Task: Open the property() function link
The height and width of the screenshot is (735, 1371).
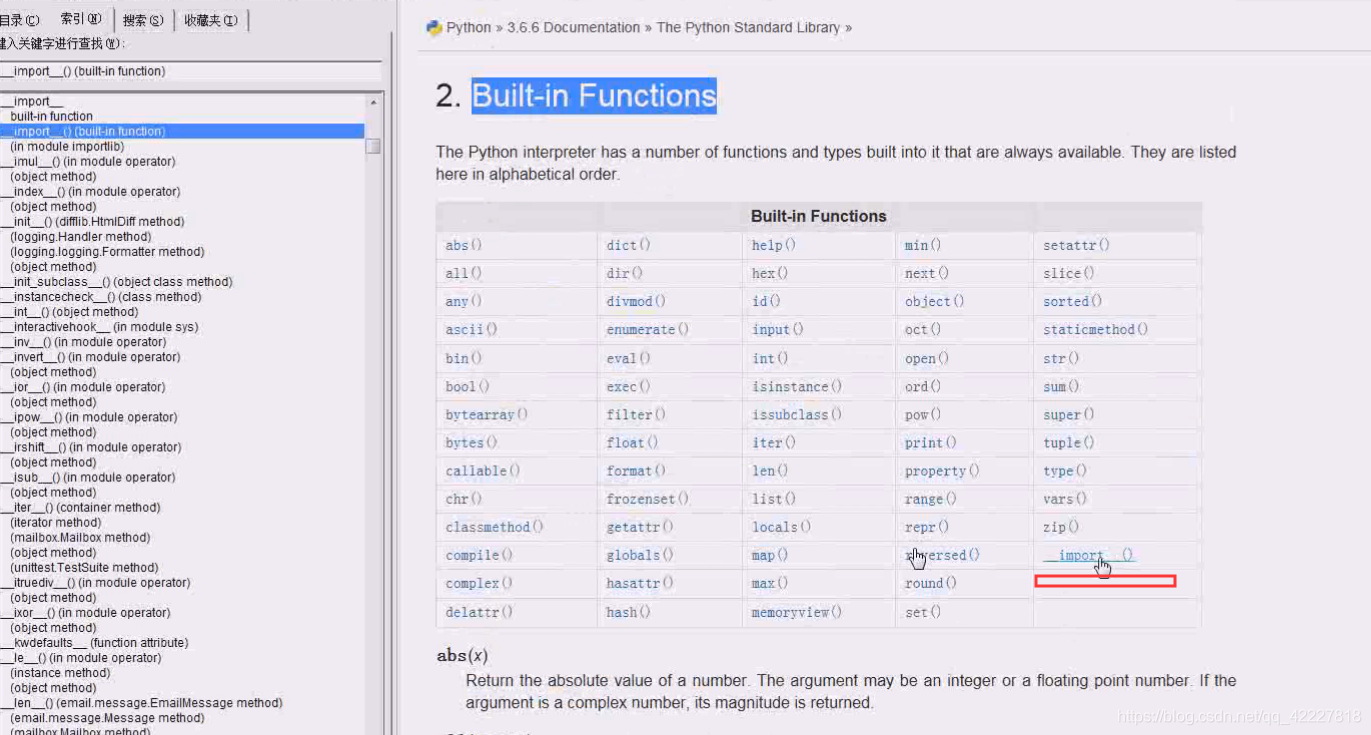Action: (x=942, y=471)
